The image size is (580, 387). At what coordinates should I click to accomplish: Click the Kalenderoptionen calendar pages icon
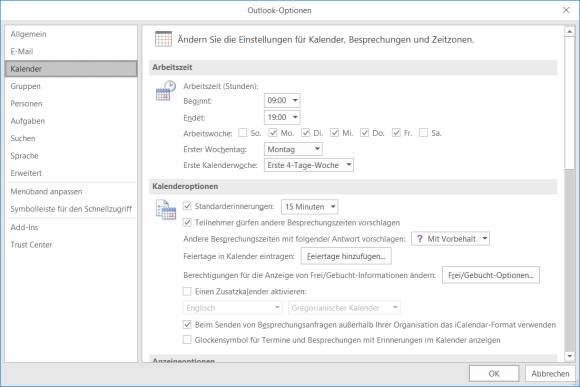point(166,209)
